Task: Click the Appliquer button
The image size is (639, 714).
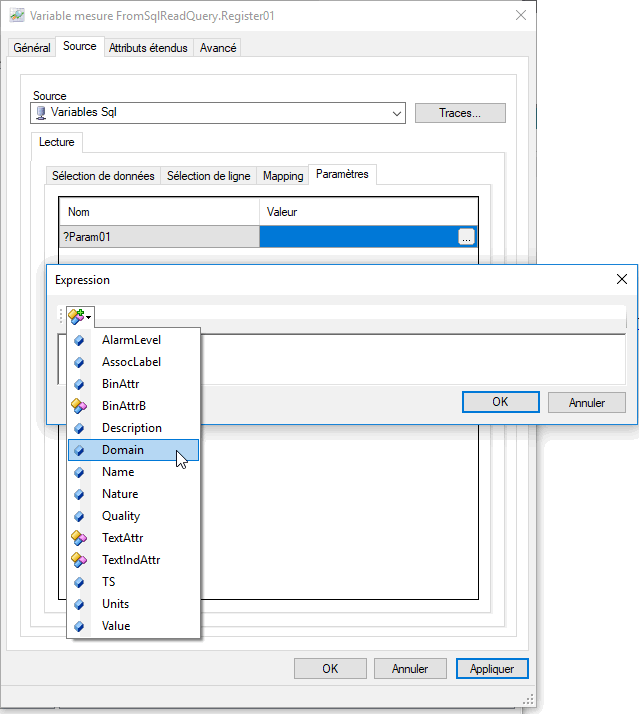Action: click(x=492, y=669)
